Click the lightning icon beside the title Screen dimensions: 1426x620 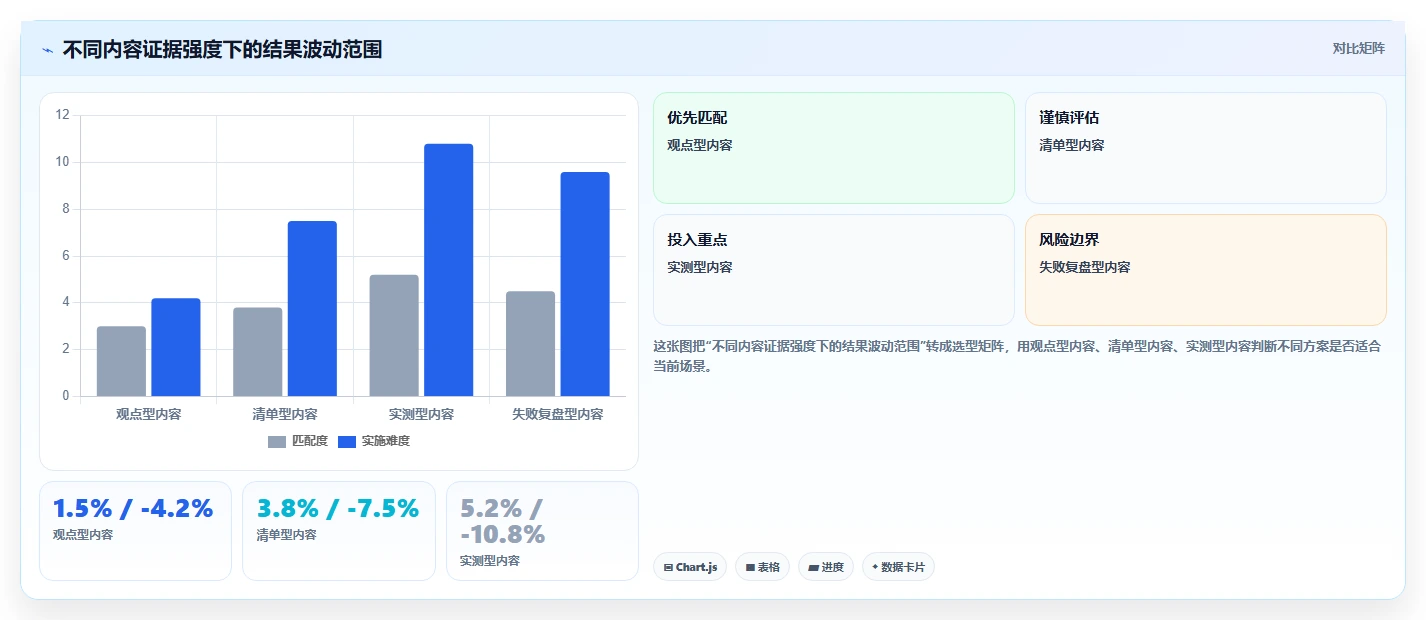point(47,50)
